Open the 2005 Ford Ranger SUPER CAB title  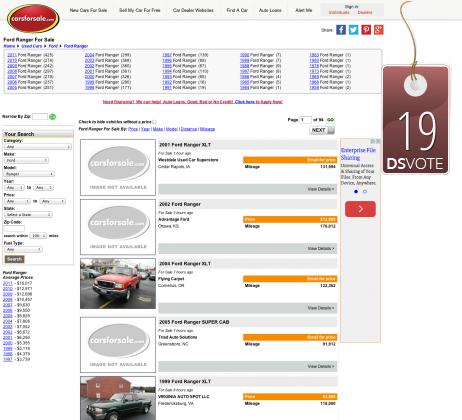tap(194, 322)
